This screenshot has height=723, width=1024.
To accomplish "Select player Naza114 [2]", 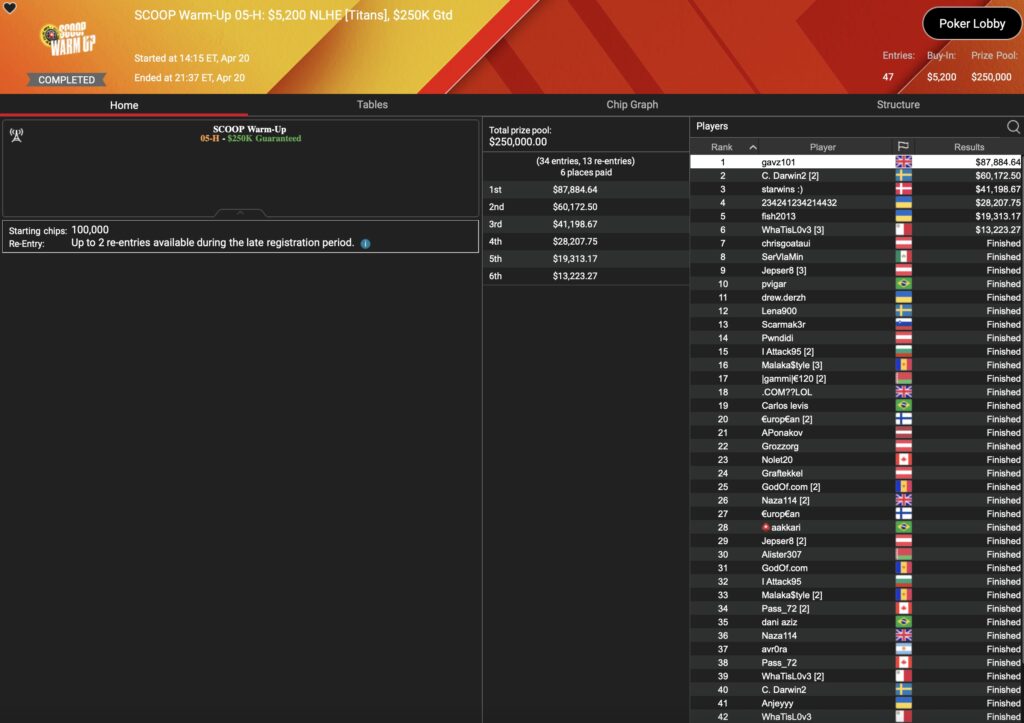I will click(856, 500).
